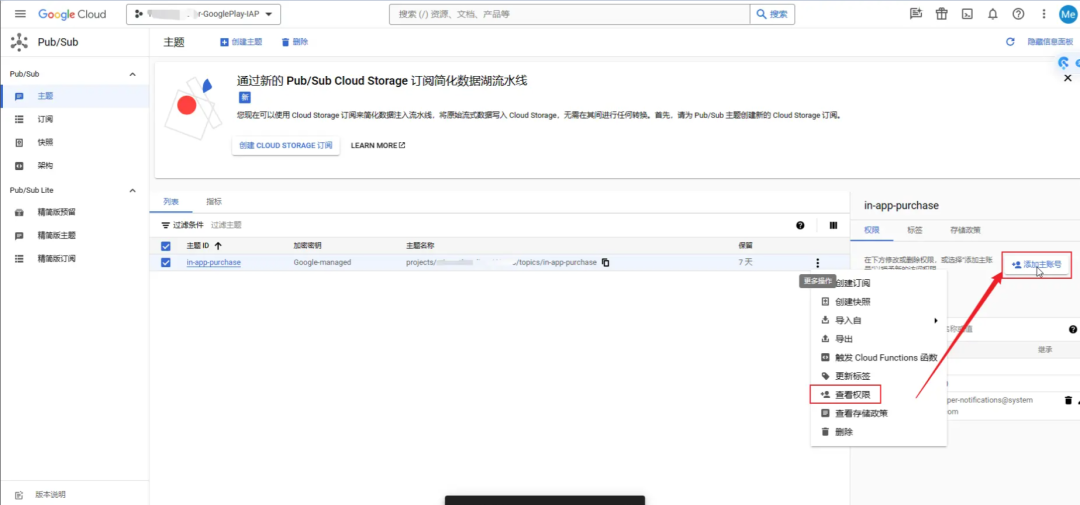This screenshot has width=1080, height=505.
Task: Activate Cloud Shell terminal icon
Action: [967, 14]
